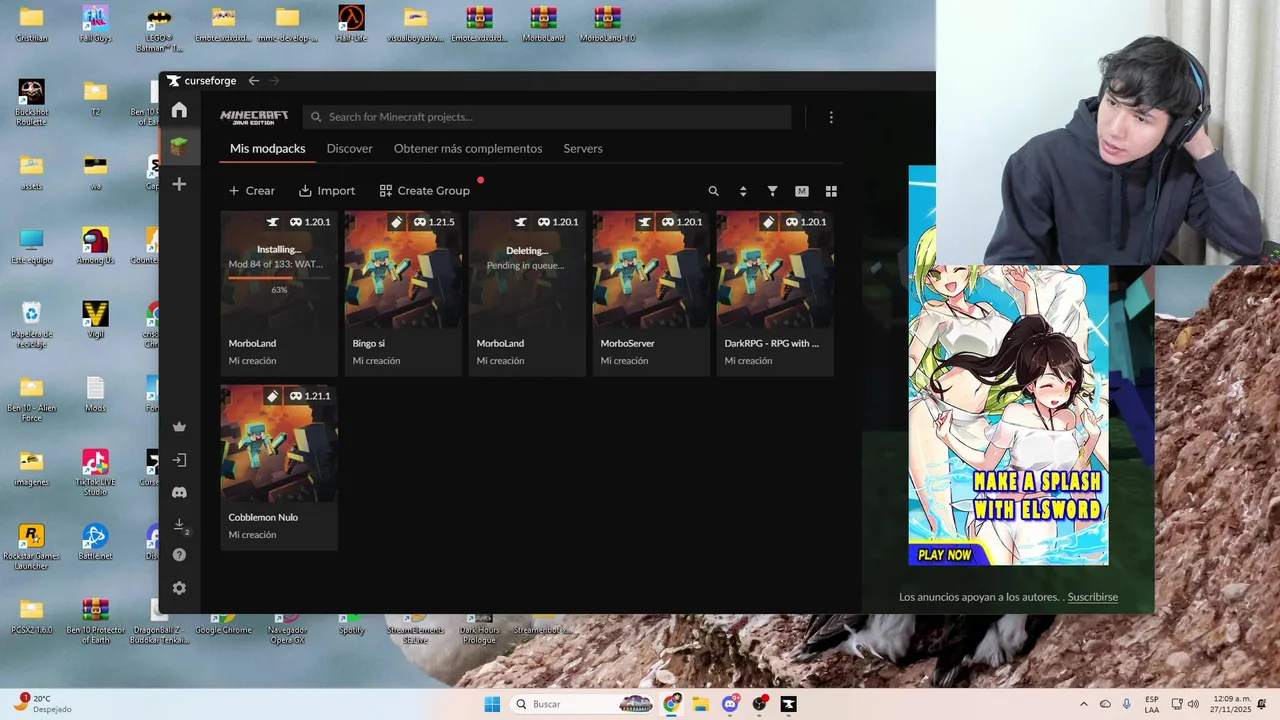Open the filter funnel icon for modpacks

(x=772, y=191)
